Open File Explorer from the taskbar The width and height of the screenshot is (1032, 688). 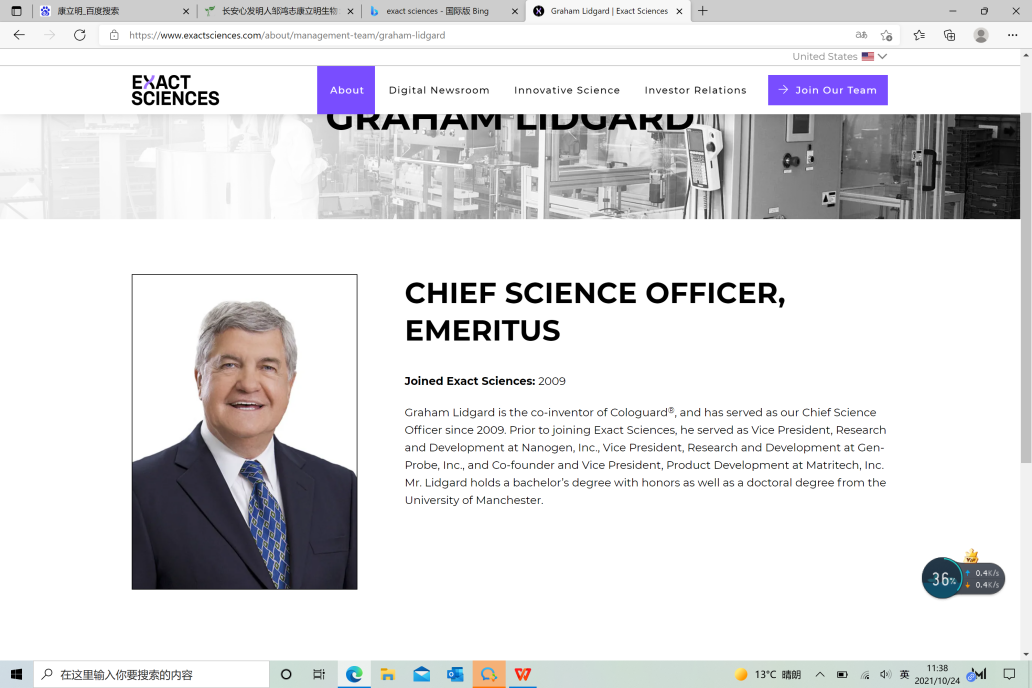[388, 674]
